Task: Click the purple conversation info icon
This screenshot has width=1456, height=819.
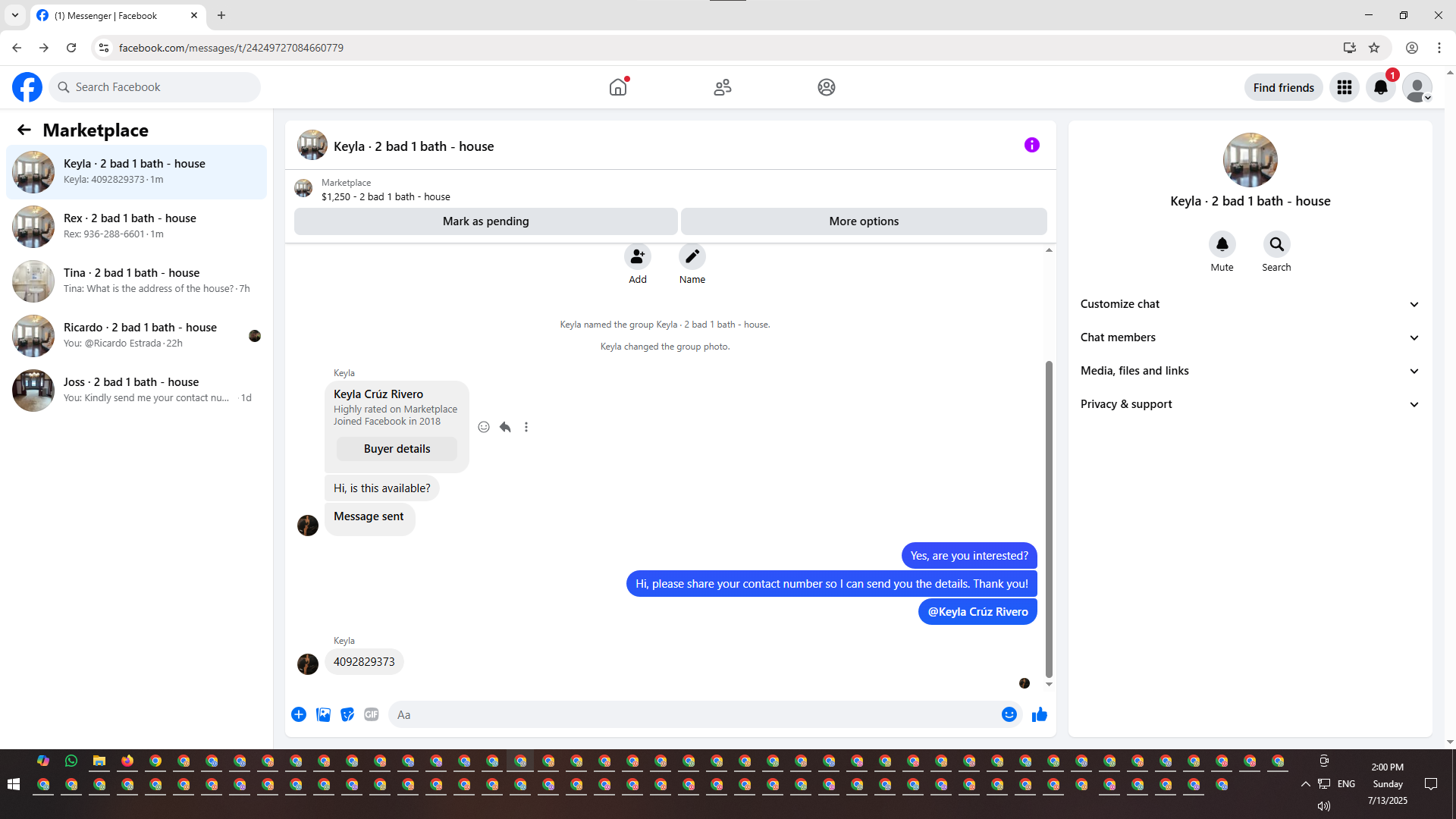Action: click(1031, 145)
